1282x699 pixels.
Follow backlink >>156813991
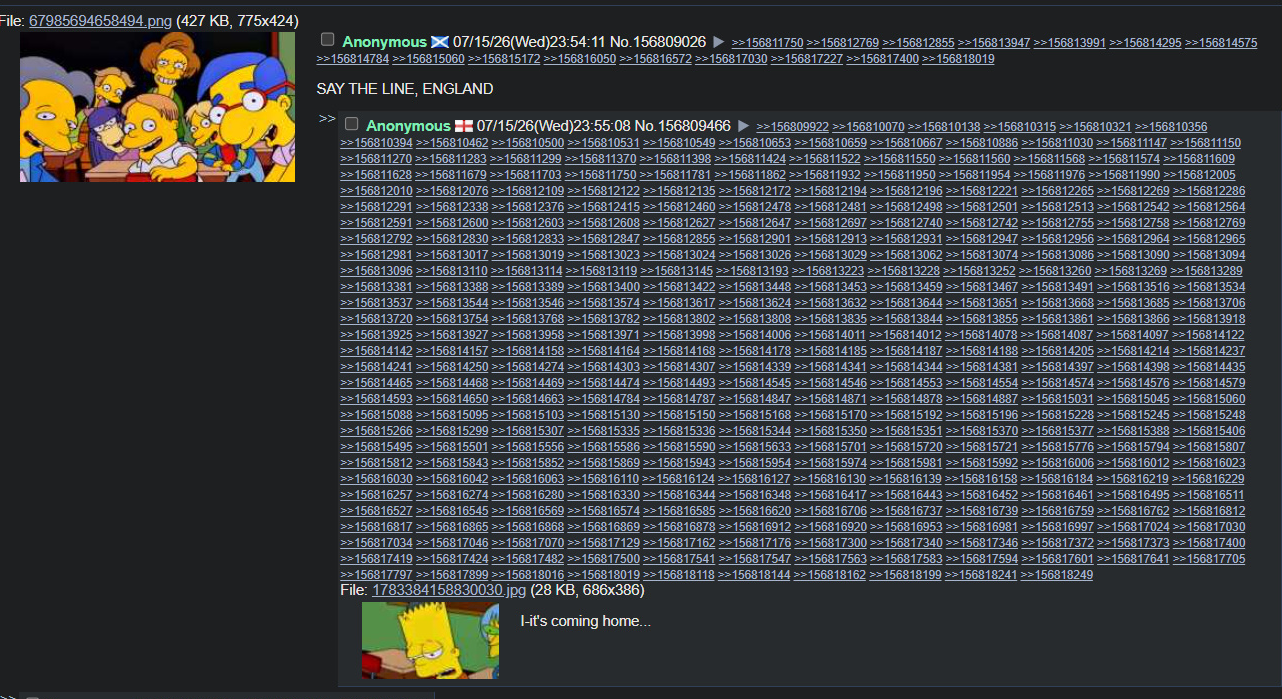click(x=1070, y=43)
